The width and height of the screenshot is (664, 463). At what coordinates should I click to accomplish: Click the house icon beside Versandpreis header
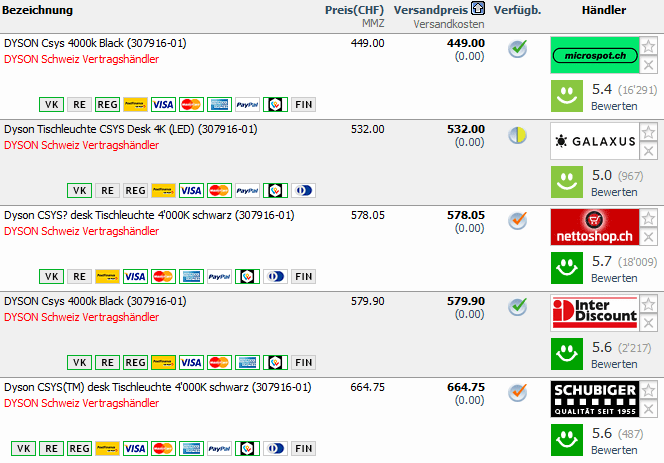coord(478,9)
